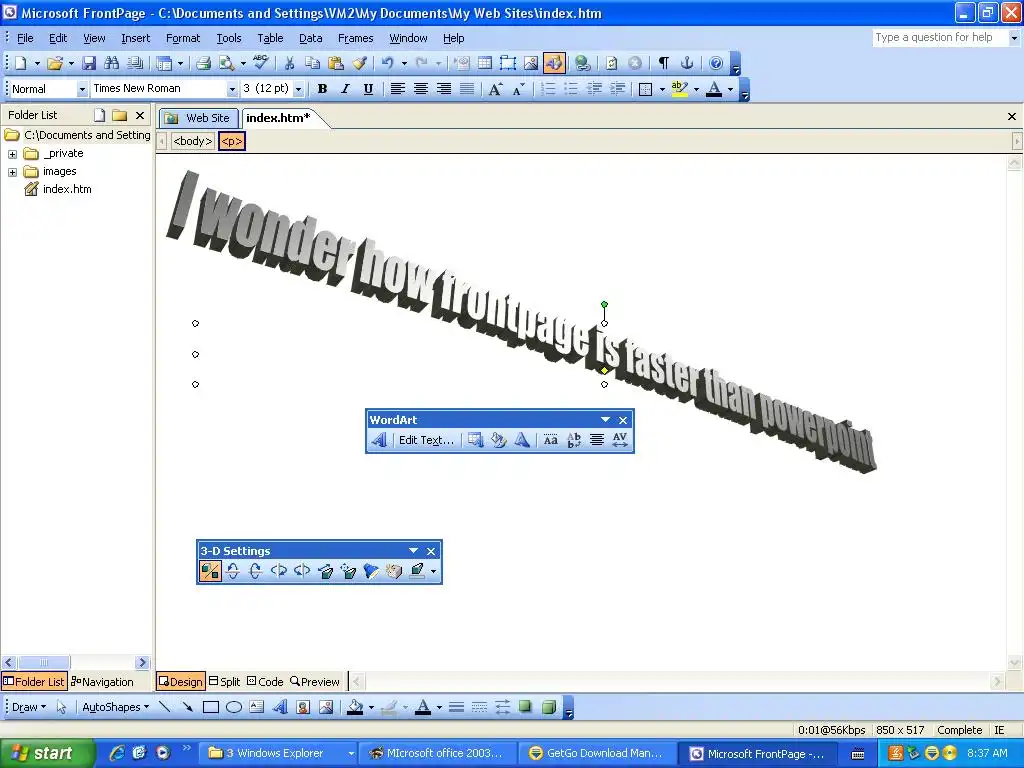
Task: Toggle WordArt Same Letter Heights
Action: 551,440
